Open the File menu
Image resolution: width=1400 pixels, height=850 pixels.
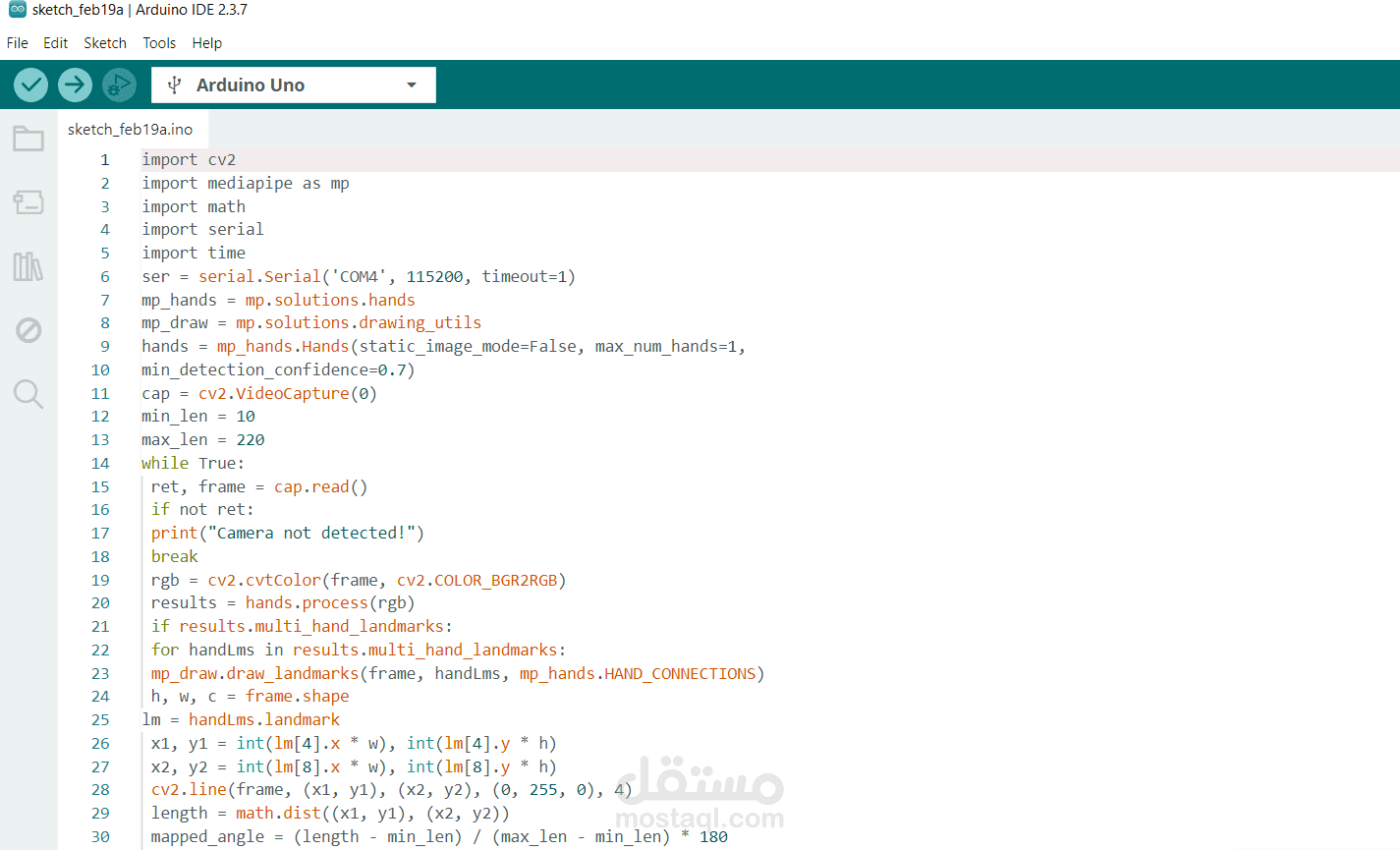(x=18, y=43)
